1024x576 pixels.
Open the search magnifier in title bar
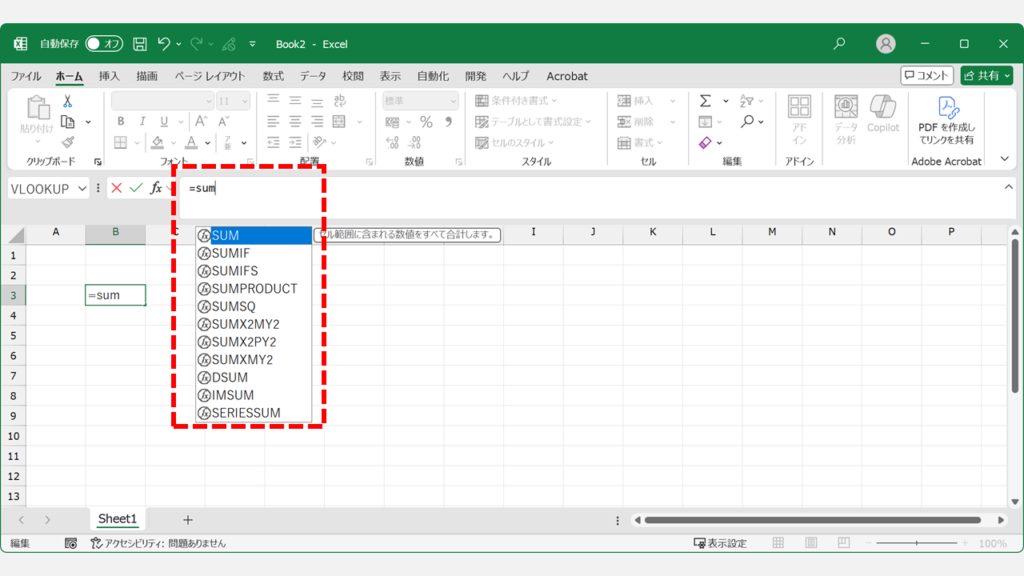click(839, 44)
